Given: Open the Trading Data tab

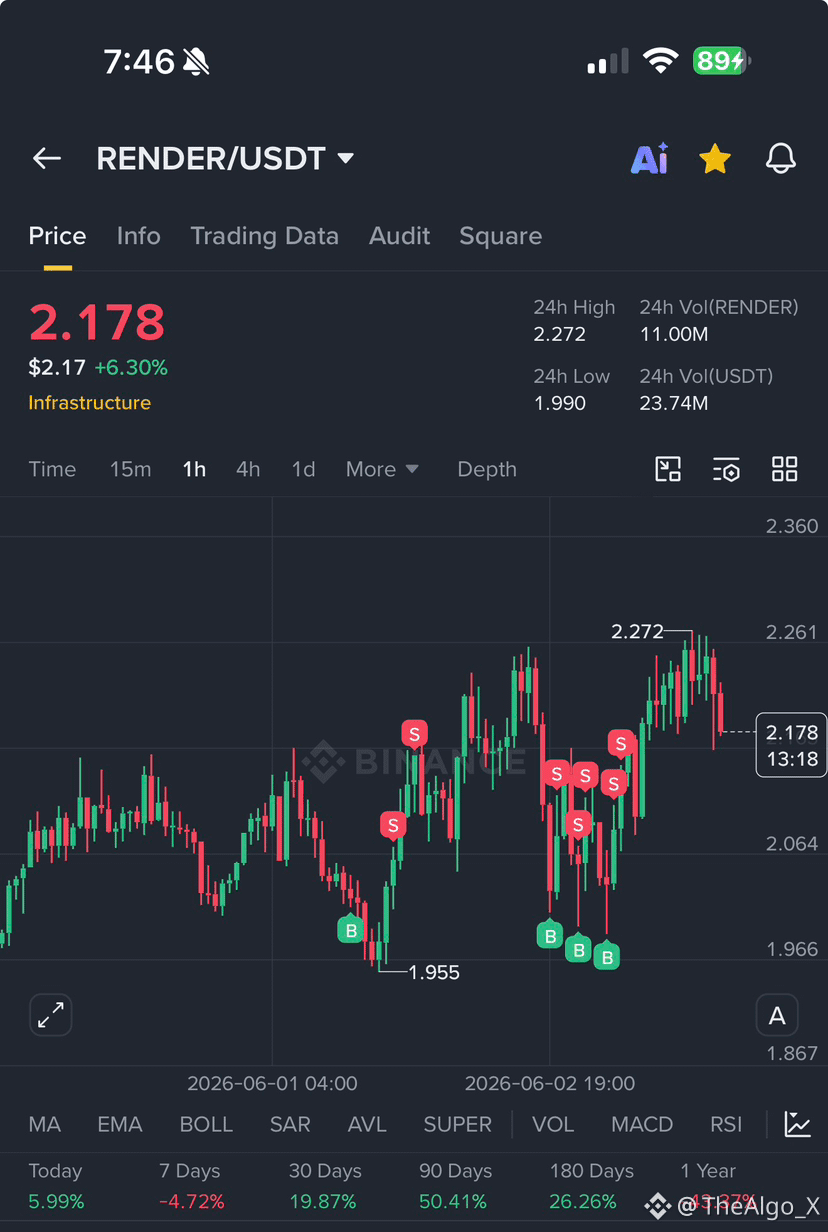Looking at the screenshot, I should 264,236.
